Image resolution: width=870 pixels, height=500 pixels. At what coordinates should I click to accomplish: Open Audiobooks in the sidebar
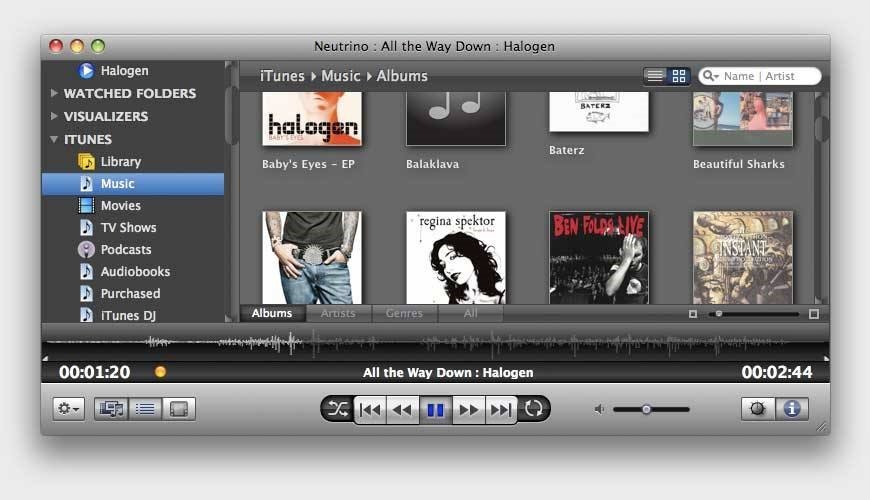pos(133,271)
